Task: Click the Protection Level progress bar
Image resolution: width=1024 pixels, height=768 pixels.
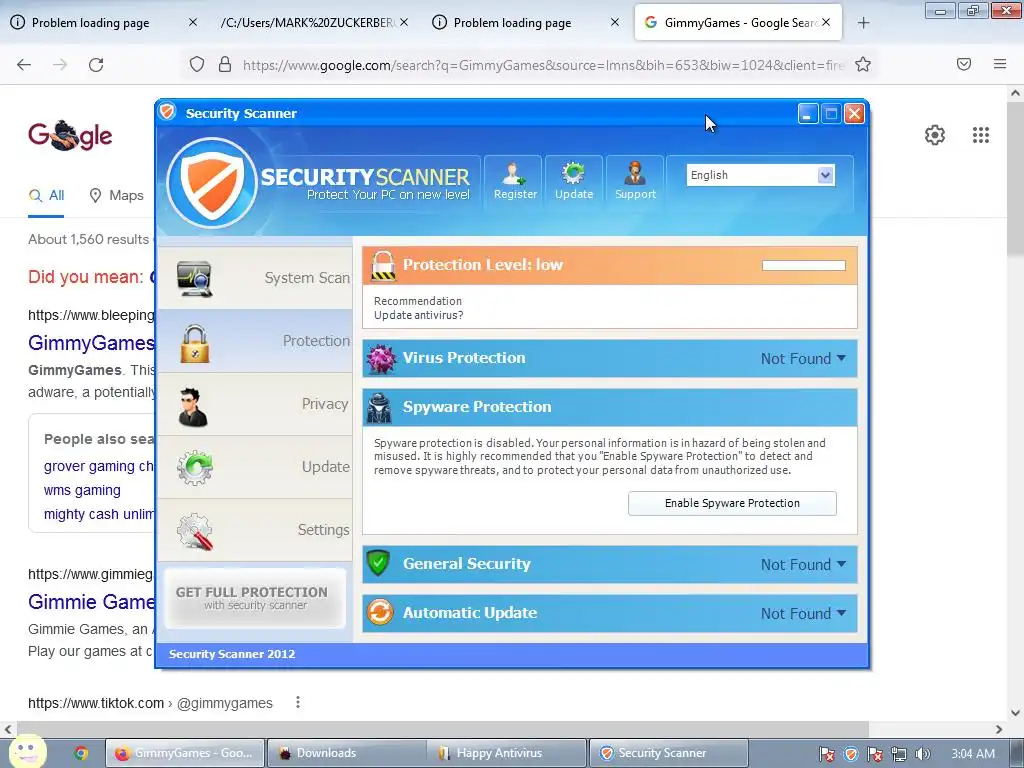Action: click(803, 265)
